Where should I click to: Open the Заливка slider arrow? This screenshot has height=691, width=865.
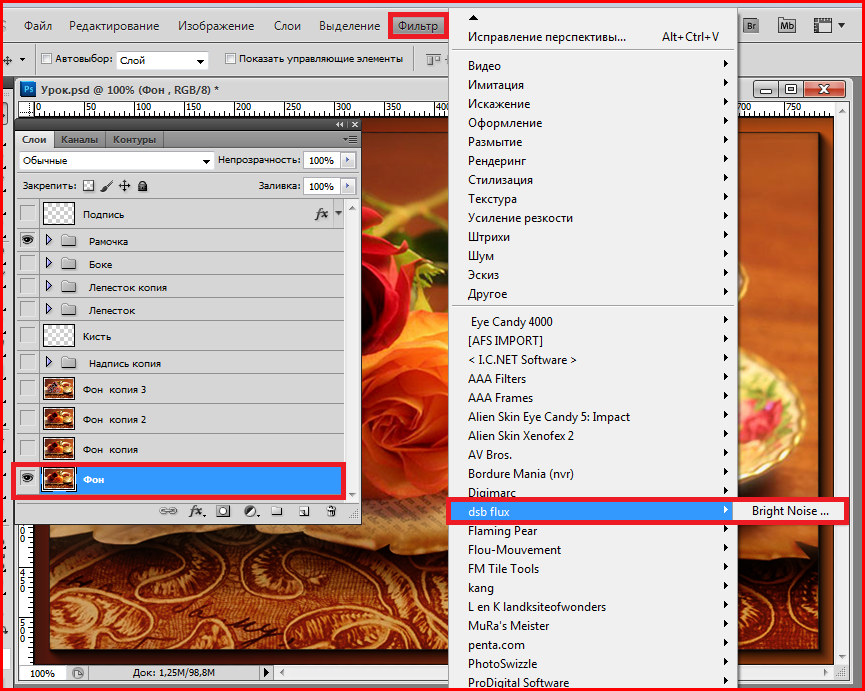click(x=348, y=186)
